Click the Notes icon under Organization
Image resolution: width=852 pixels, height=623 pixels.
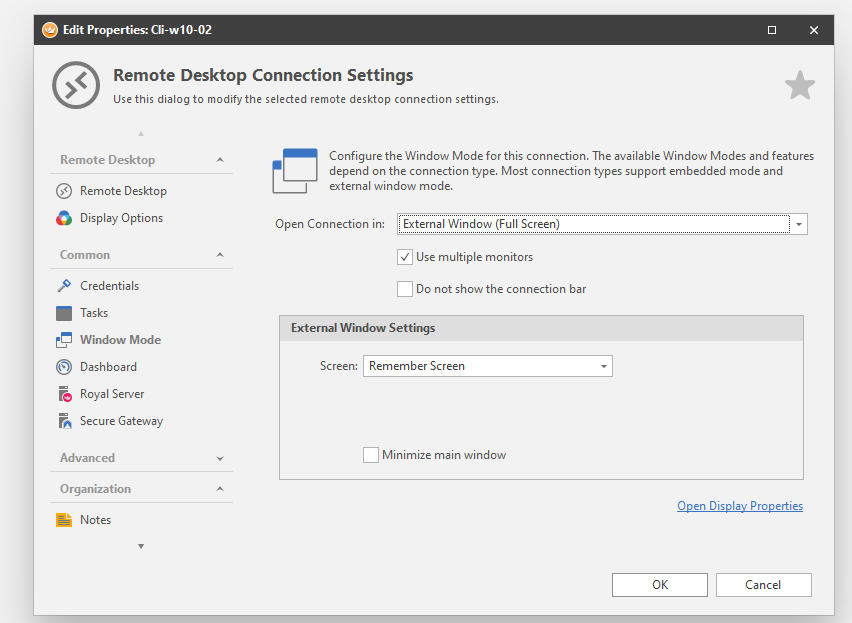64,520
